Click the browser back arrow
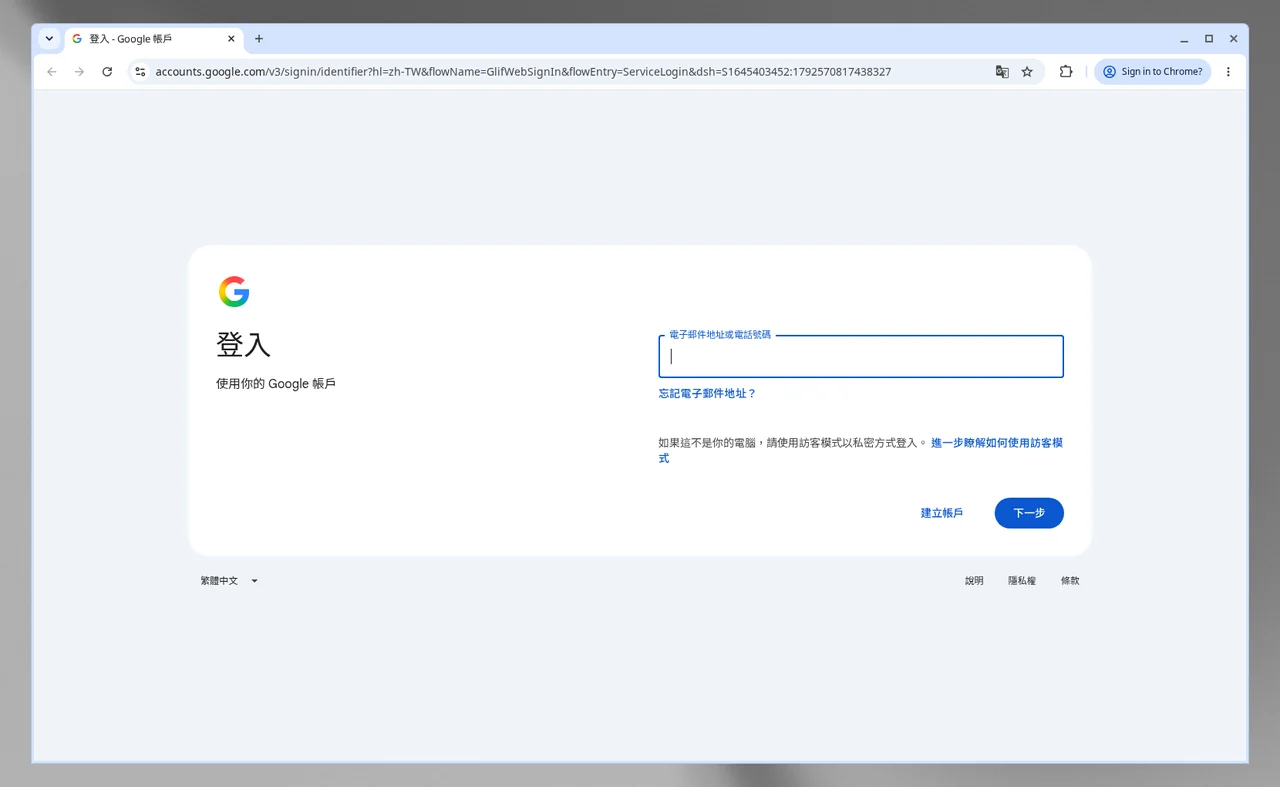Image resolution: width=1280 pixels, height=787 pixels. coord(52,72)
